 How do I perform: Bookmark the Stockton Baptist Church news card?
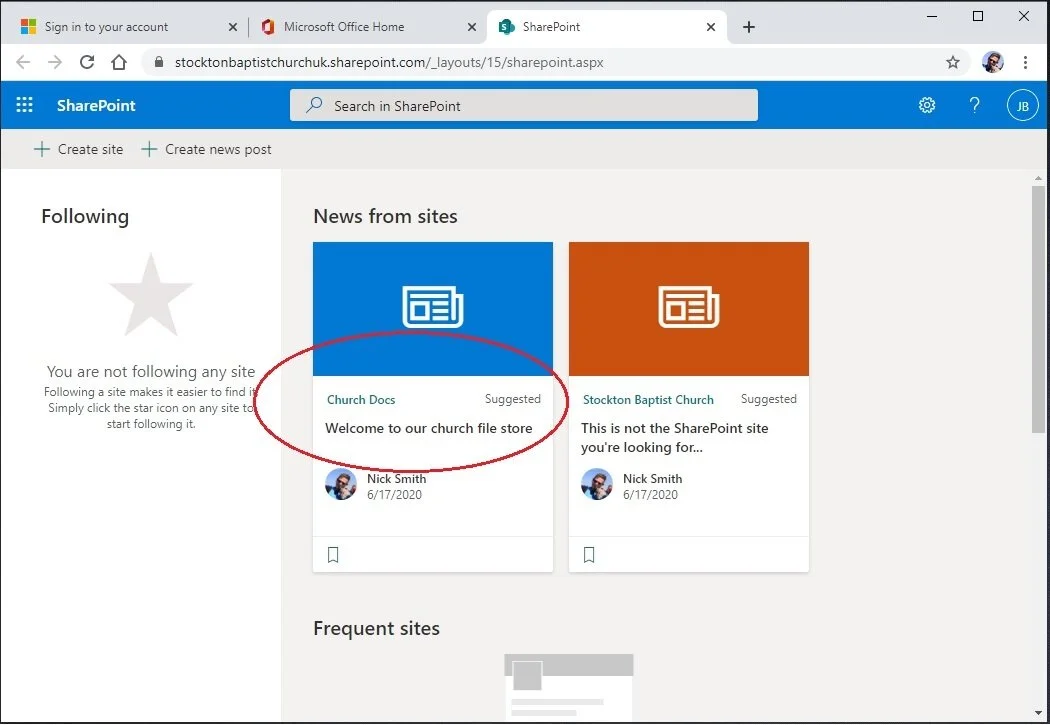click(589, 554)
